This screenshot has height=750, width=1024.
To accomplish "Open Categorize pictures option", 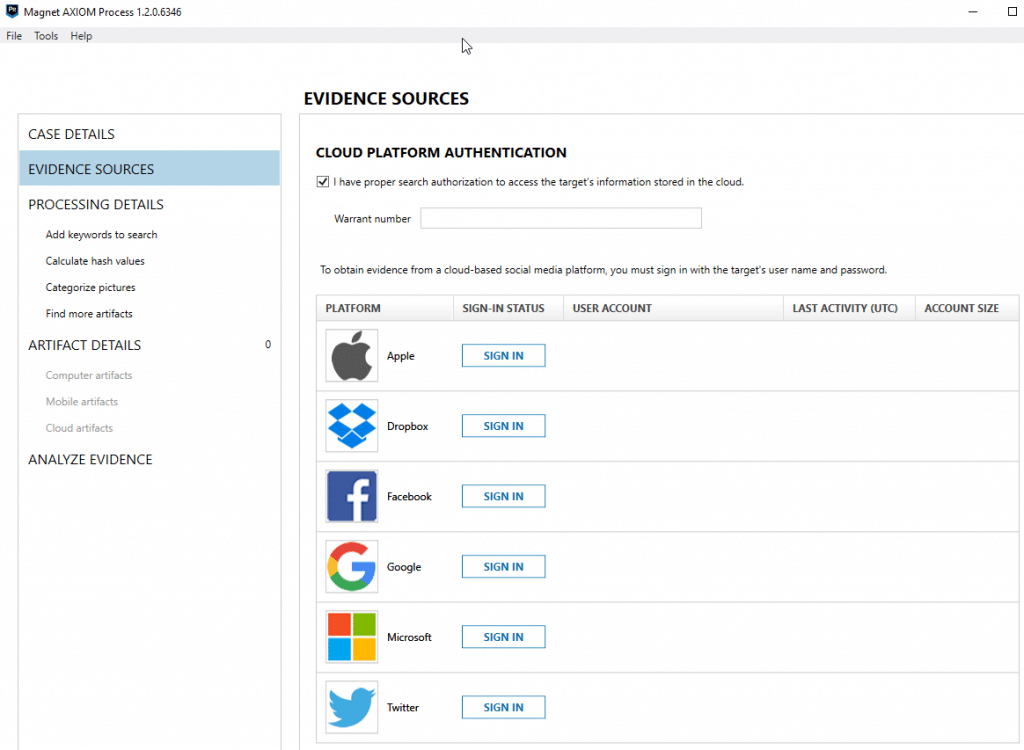I will (90, 287).
